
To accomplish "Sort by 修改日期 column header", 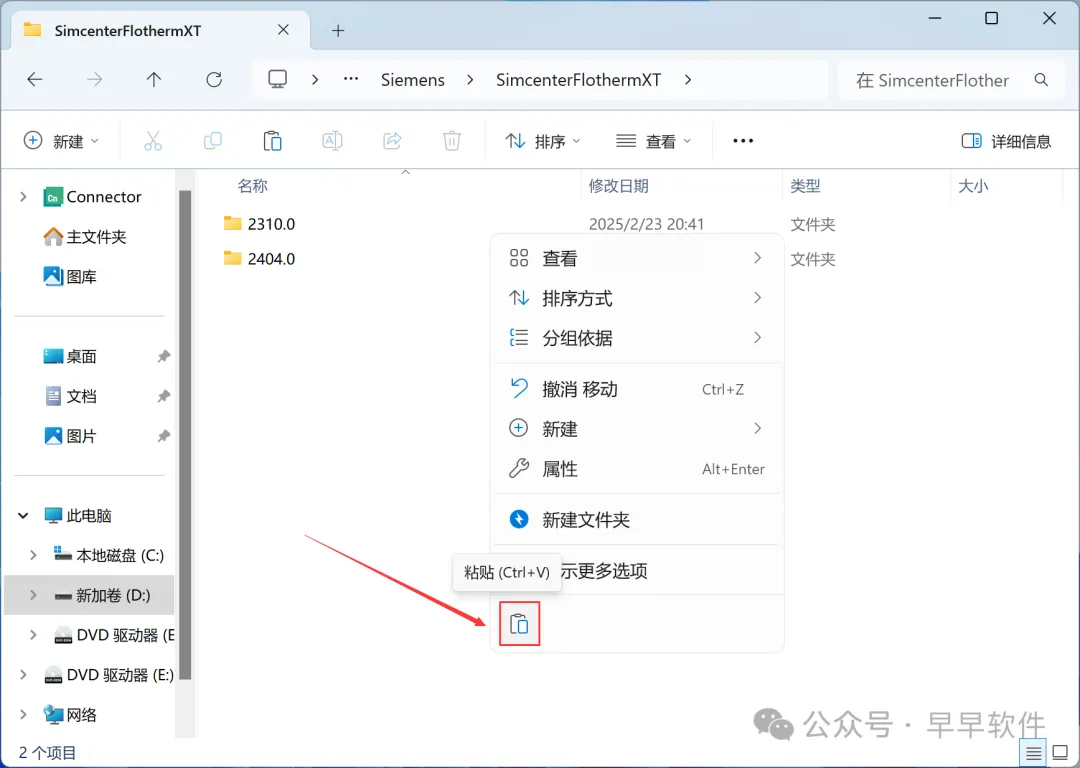I will [618, 186].
